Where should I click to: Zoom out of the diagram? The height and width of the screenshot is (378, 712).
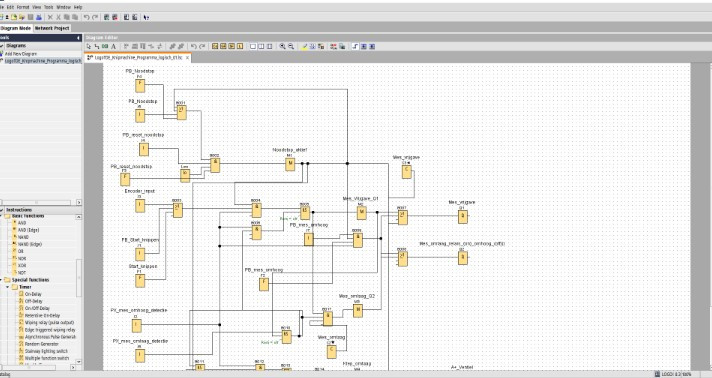[291, 46]
